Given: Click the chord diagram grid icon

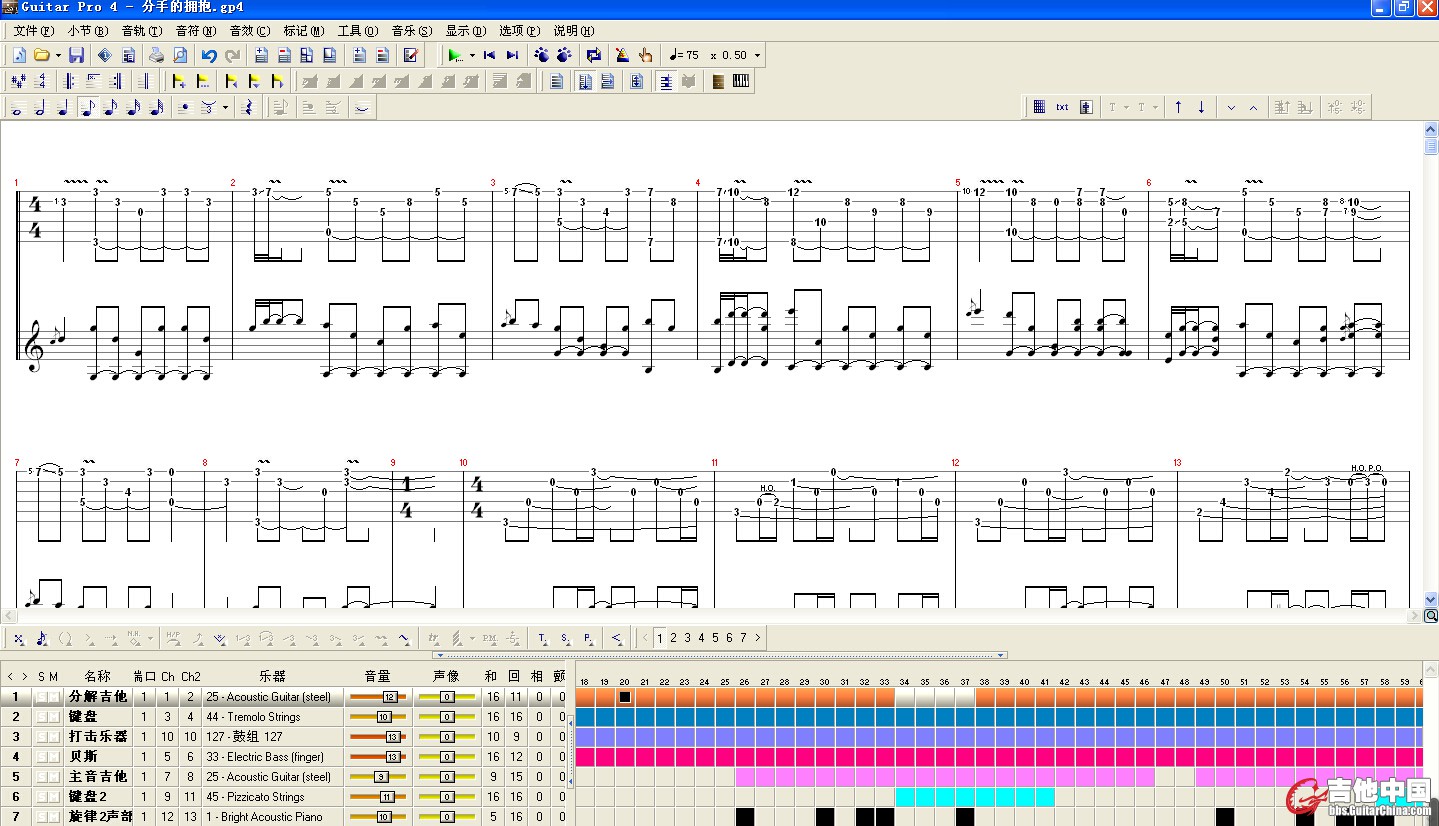Looking at the screenshot, I should (1039, 107).
